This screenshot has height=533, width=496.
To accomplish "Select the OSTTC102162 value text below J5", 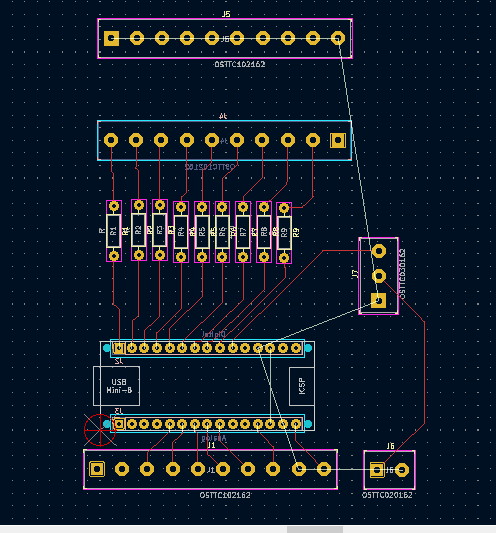I will coord(240,64).
